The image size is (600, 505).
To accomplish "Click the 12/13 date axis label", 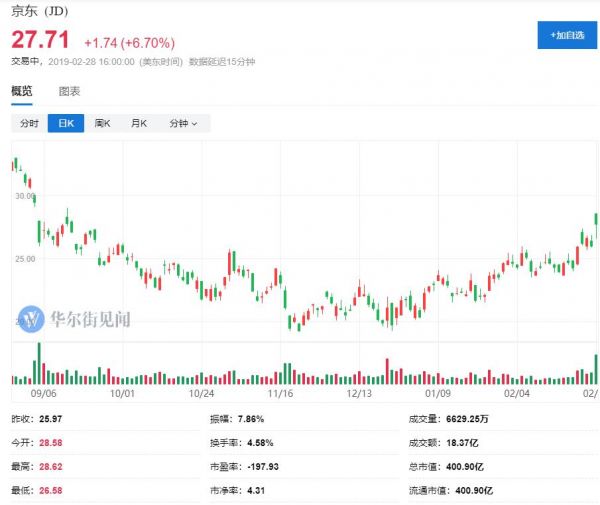I will (360, 394).
